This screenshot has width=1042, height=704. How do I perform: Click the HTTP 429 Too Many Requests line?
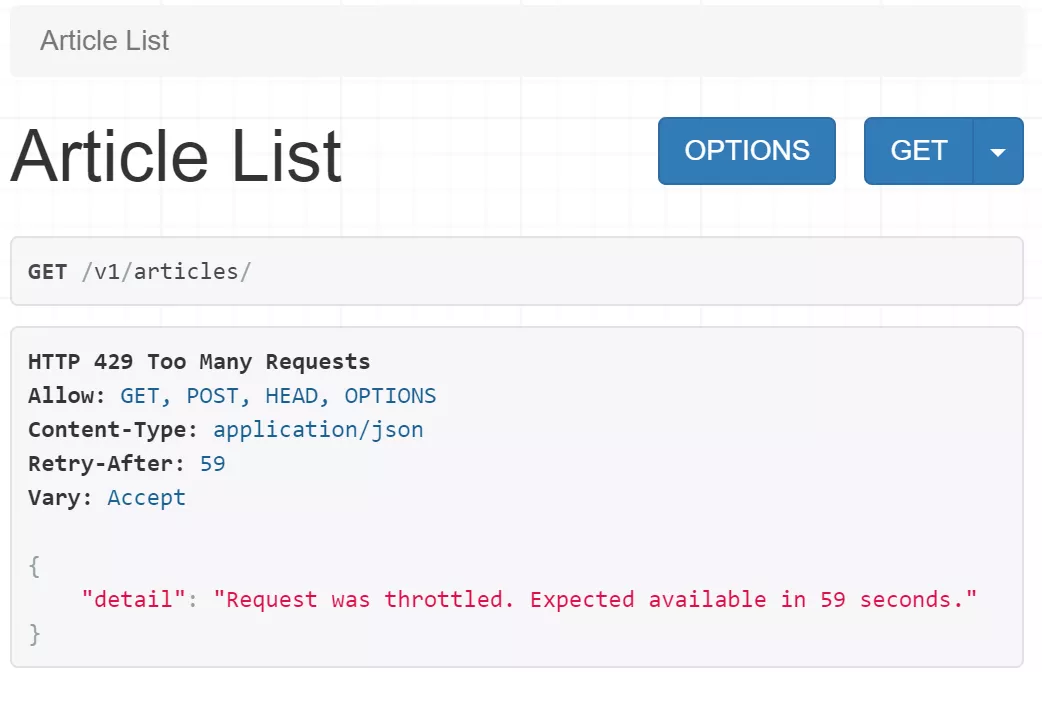click(199, 362)
